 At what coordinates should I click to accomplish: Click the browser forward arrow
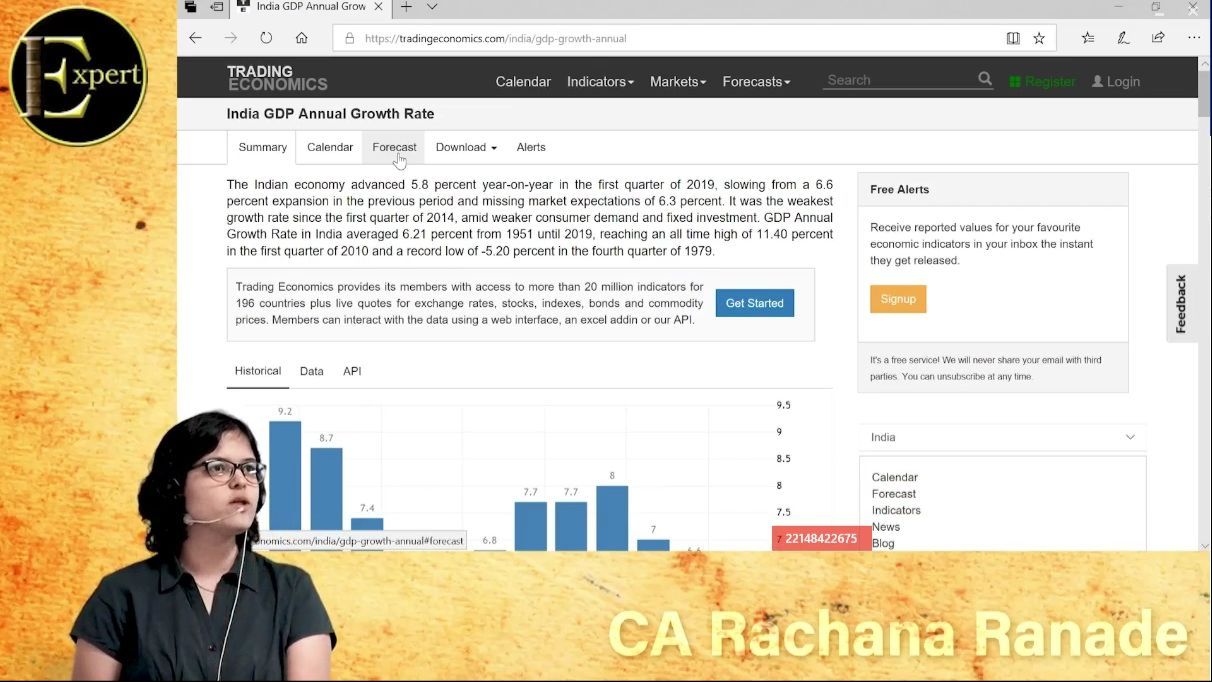tap(231, 38)
